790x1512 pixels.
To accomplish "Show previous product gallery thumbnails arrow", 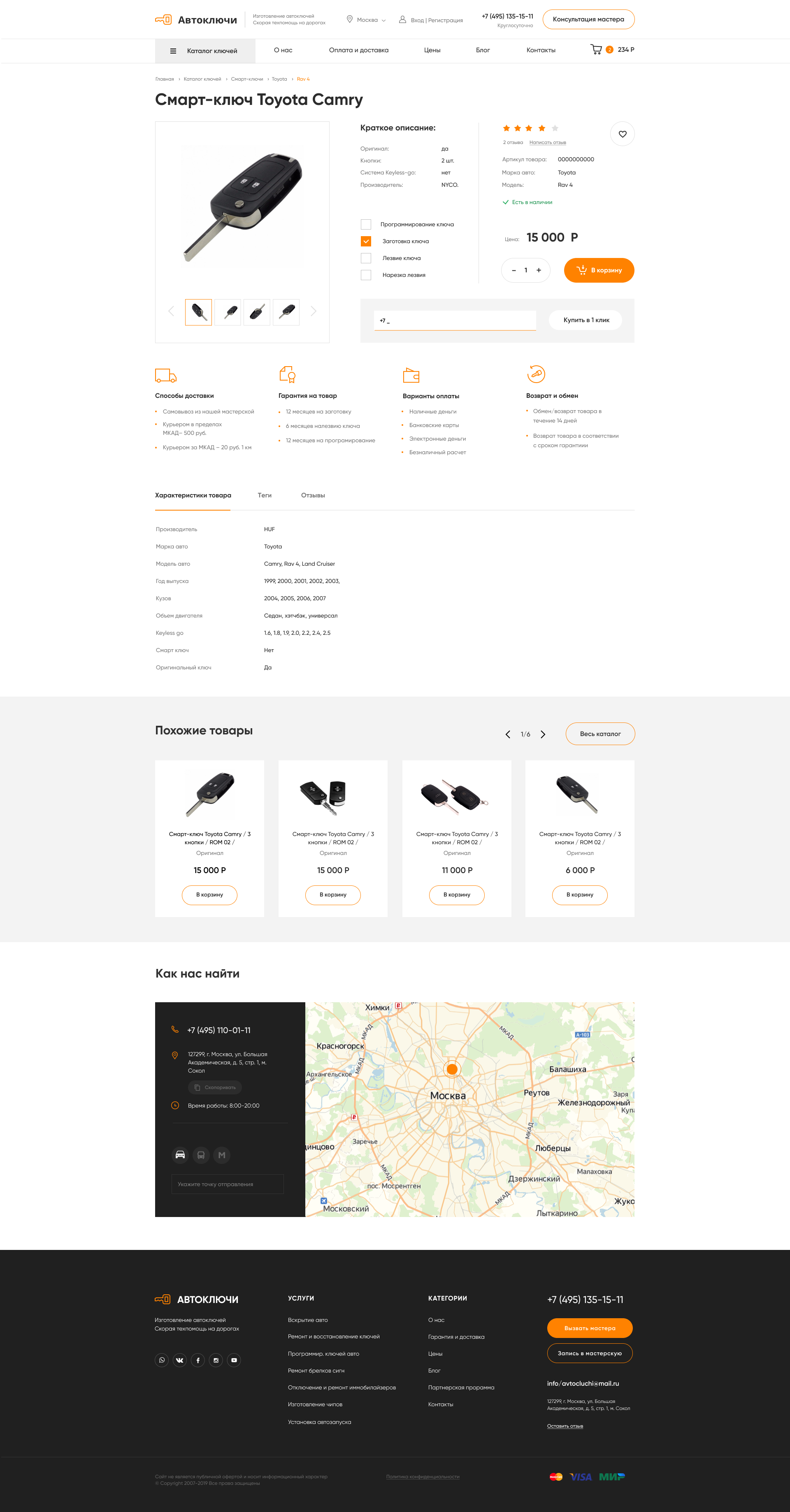I will point(171,311).
